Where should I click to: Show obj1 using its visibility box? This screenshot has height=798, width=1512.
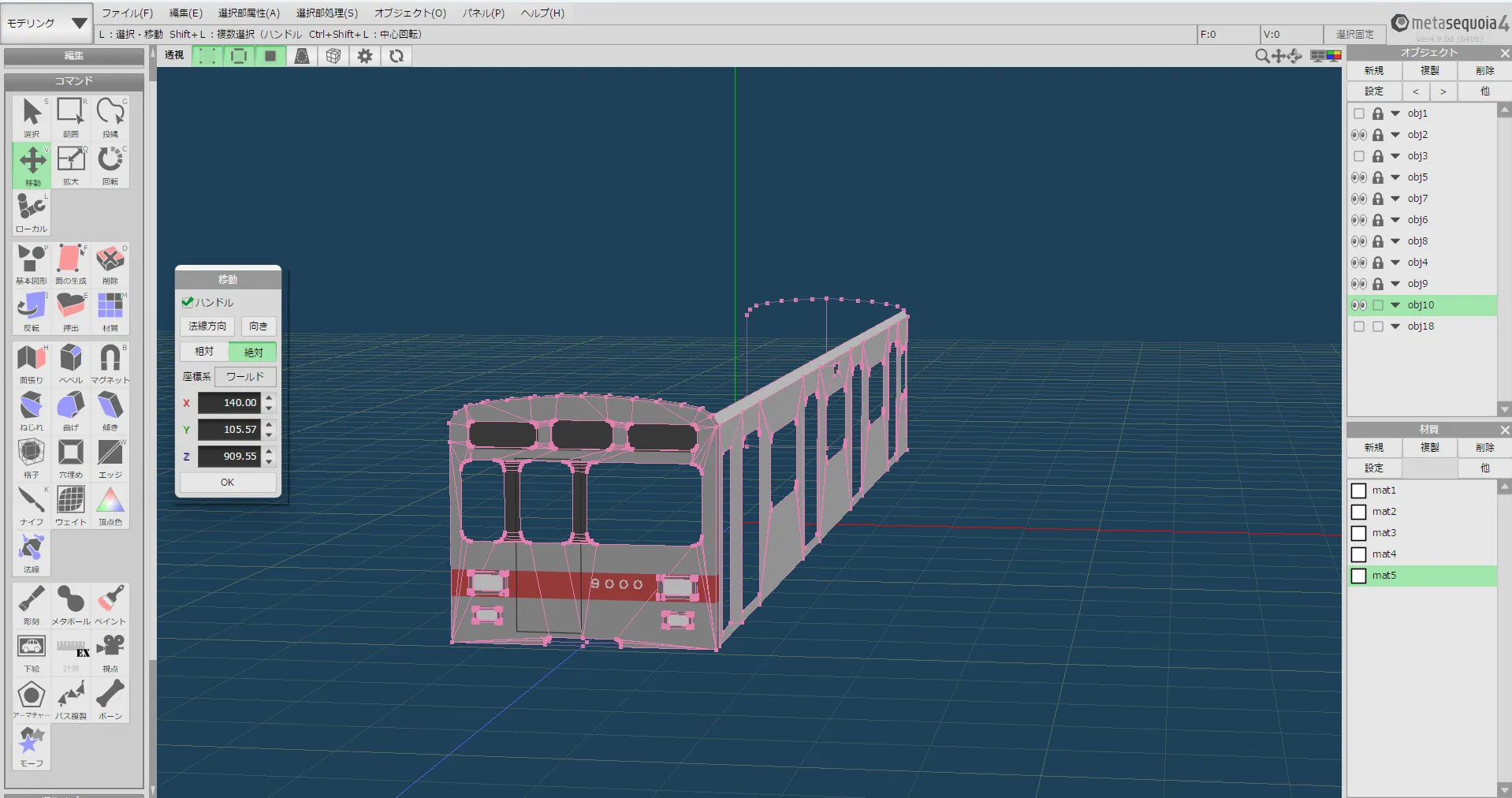point(1358,114)
